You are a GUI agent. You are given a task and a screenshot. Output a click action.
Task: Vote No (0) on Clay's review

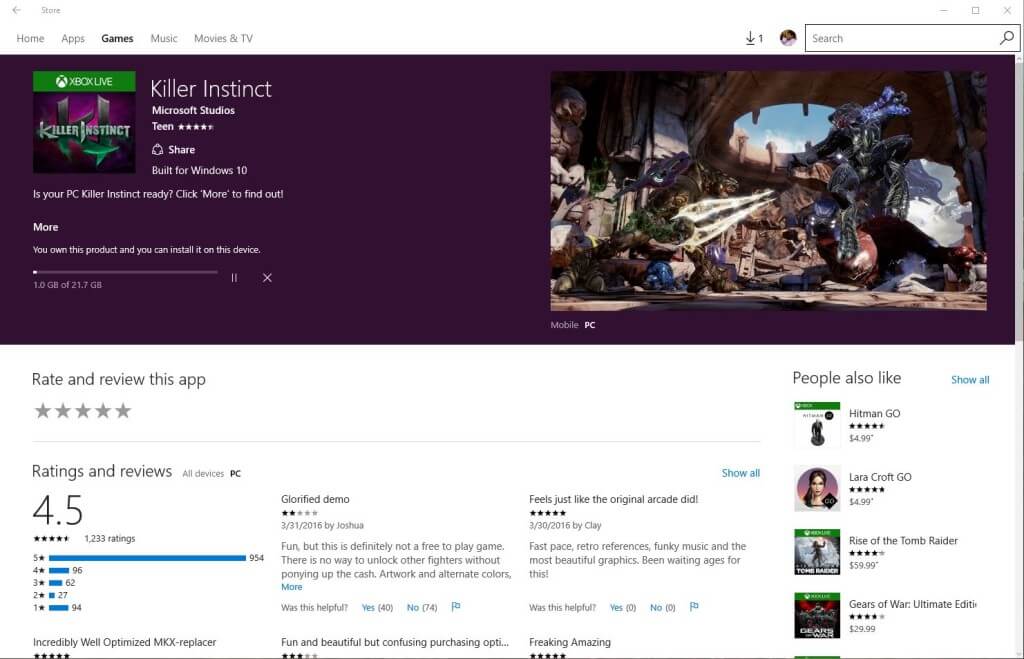tap(663, 607)
